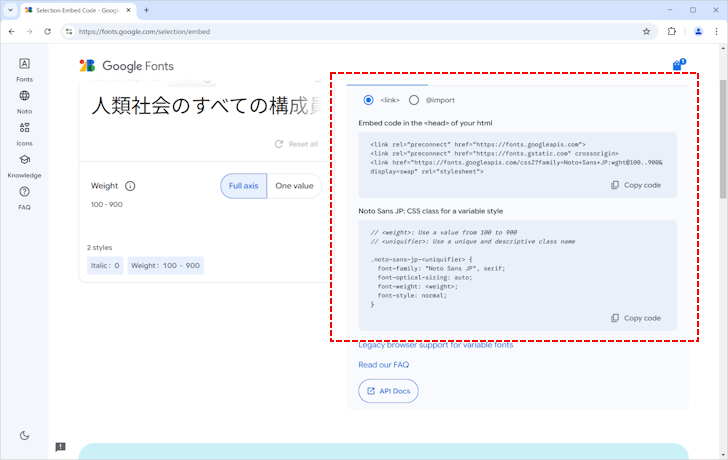
Task: Open the Noto globe section
Action: click(x=24, y=102)
